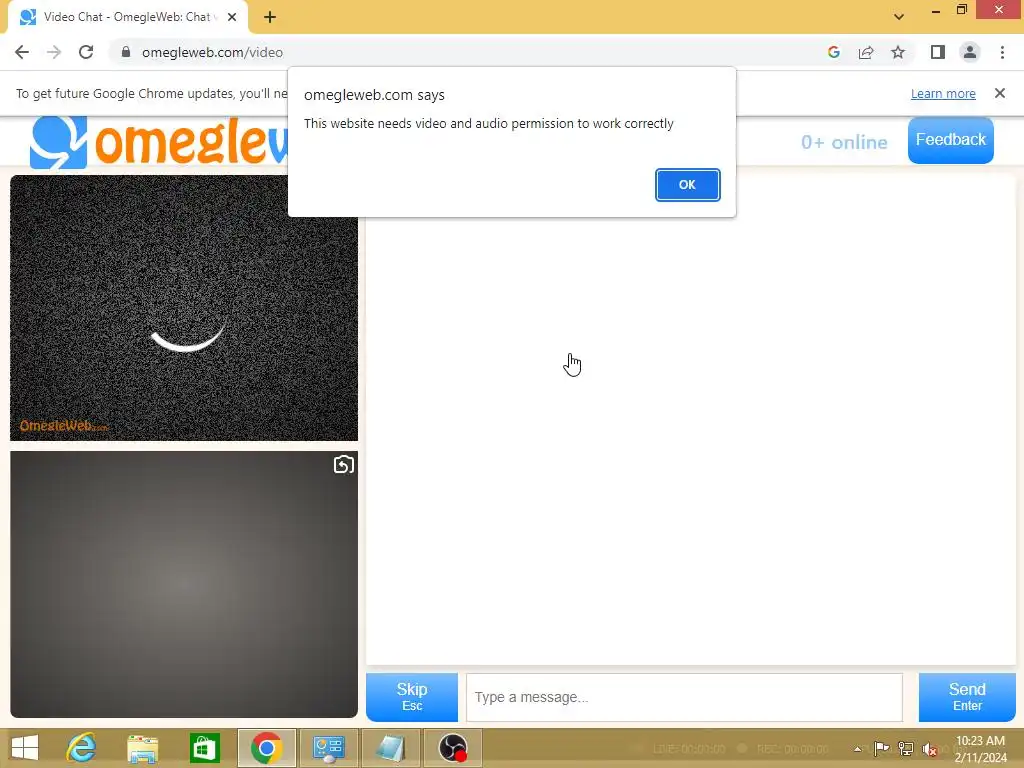The height and width of the screenshot is (768, 1024).
Task: Open OBS Studio from the taskbar
Action: 453,748
